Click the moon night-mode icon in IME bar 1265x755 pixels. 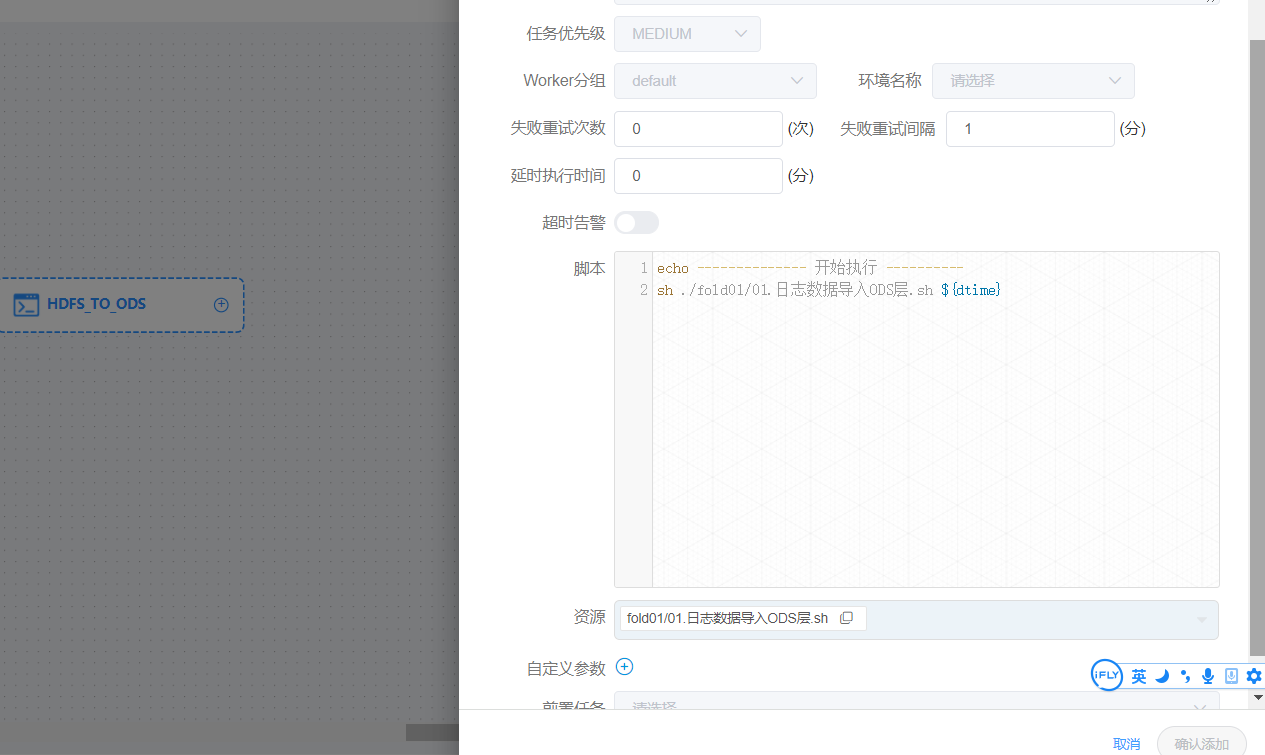coord(1162,676)
